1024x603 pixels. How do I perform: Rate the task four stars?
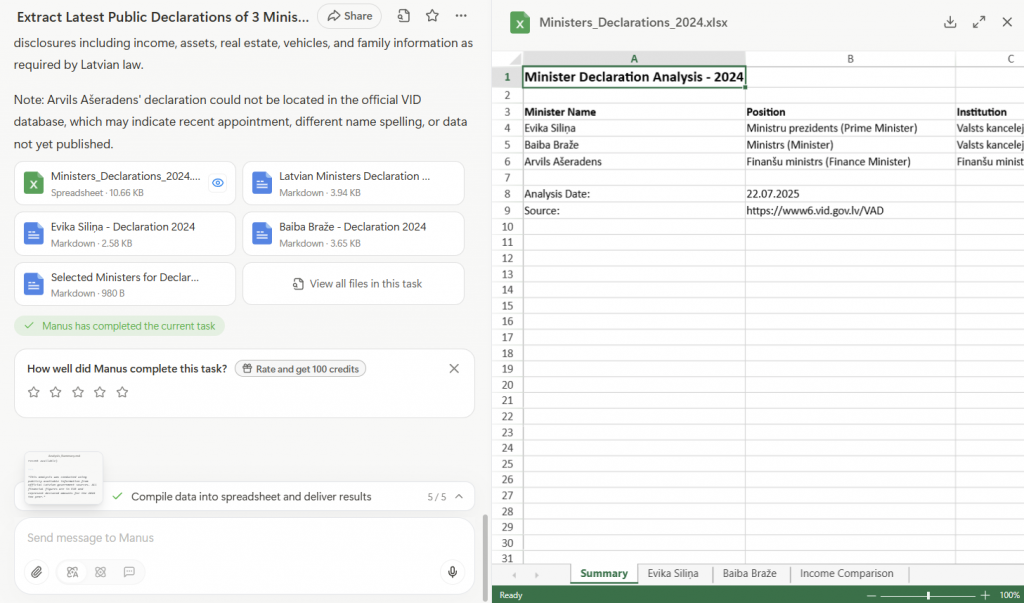point(100,392)
